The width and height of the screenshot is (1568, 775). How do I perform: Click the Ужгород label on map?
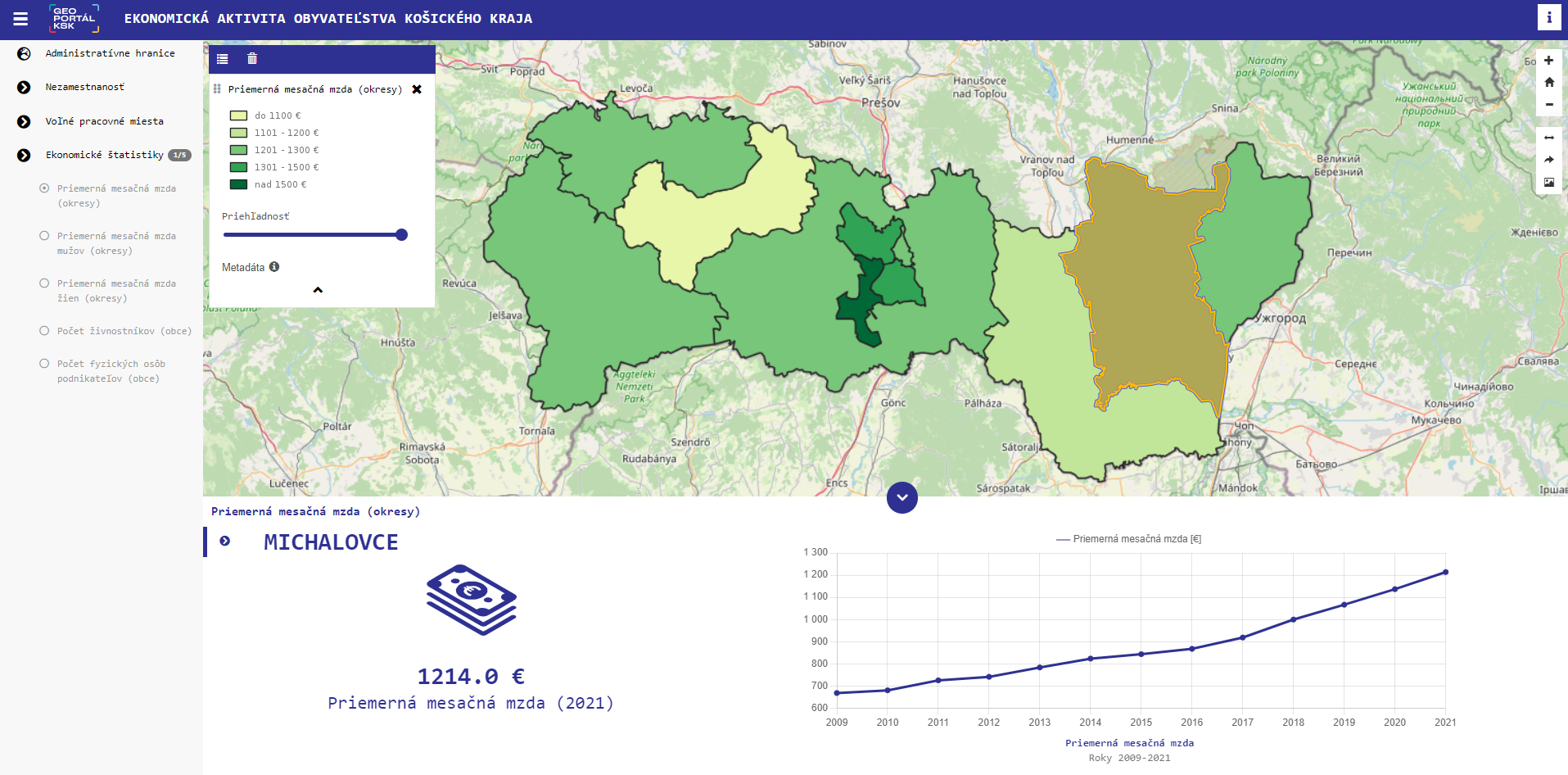pos(1281,318)
